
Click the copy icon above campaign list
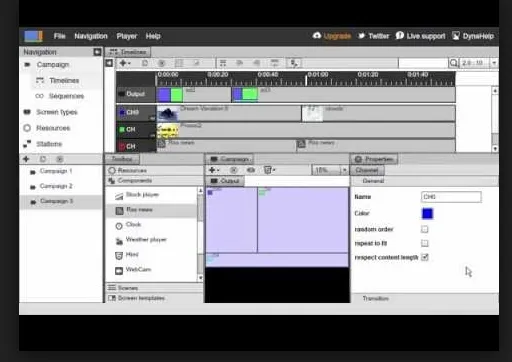43,159
